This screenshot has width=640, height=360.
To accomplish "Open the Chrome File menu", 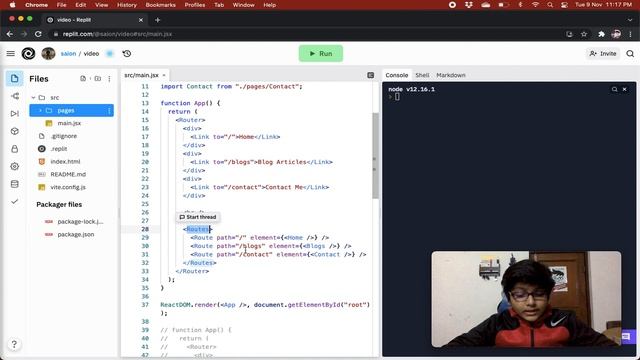I will tap(61, 5).
